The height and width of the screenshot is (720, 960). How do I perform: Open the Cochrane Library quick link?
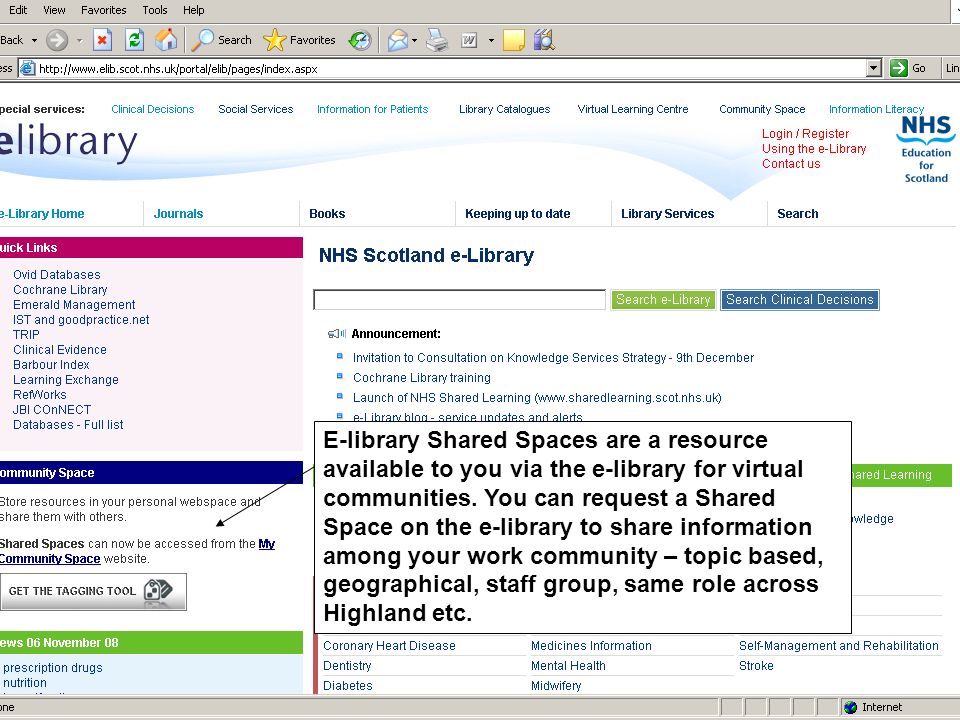tap(60, 290)
